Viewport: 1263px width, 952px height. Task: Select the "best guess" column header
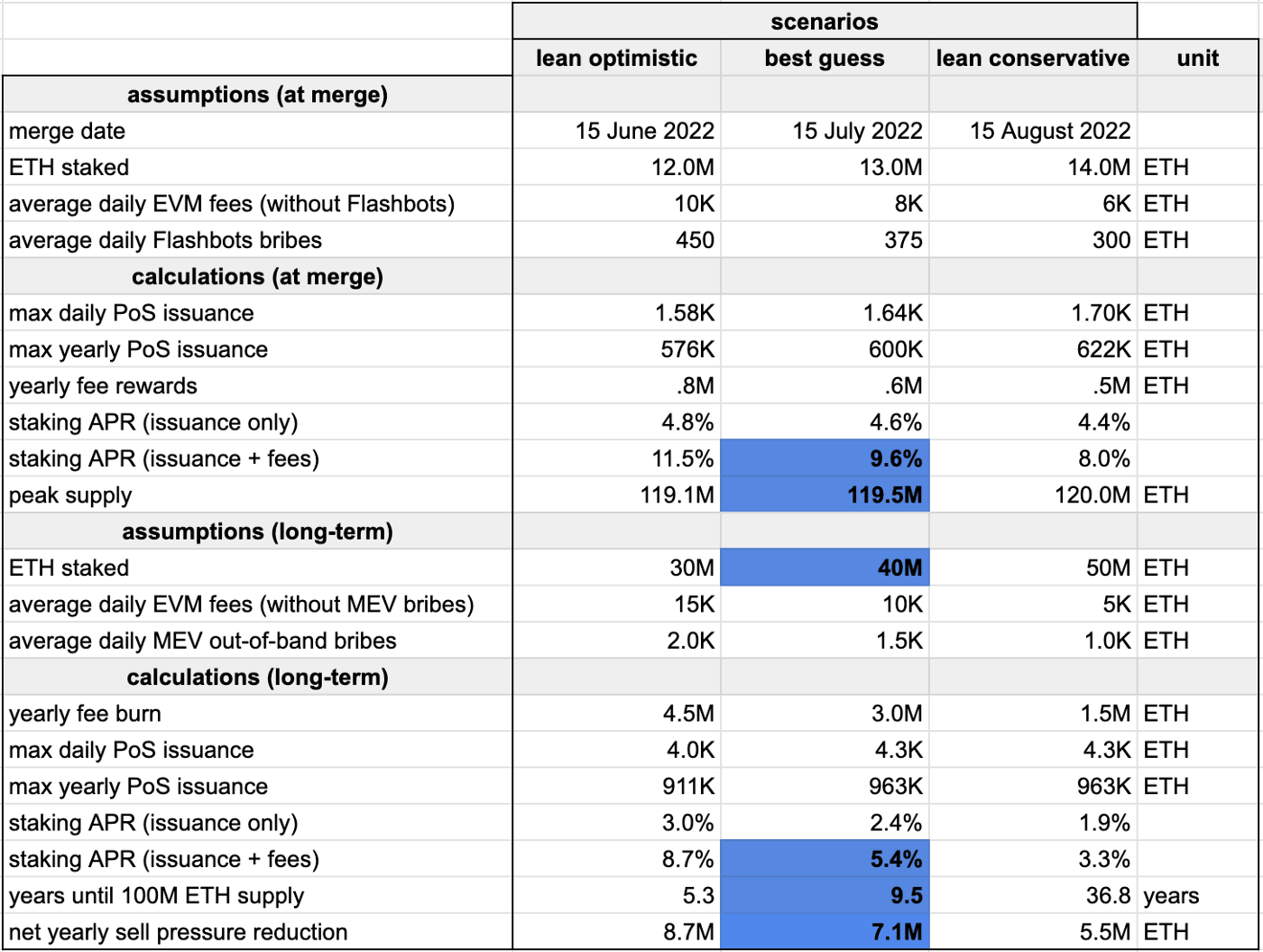(825, 59)
